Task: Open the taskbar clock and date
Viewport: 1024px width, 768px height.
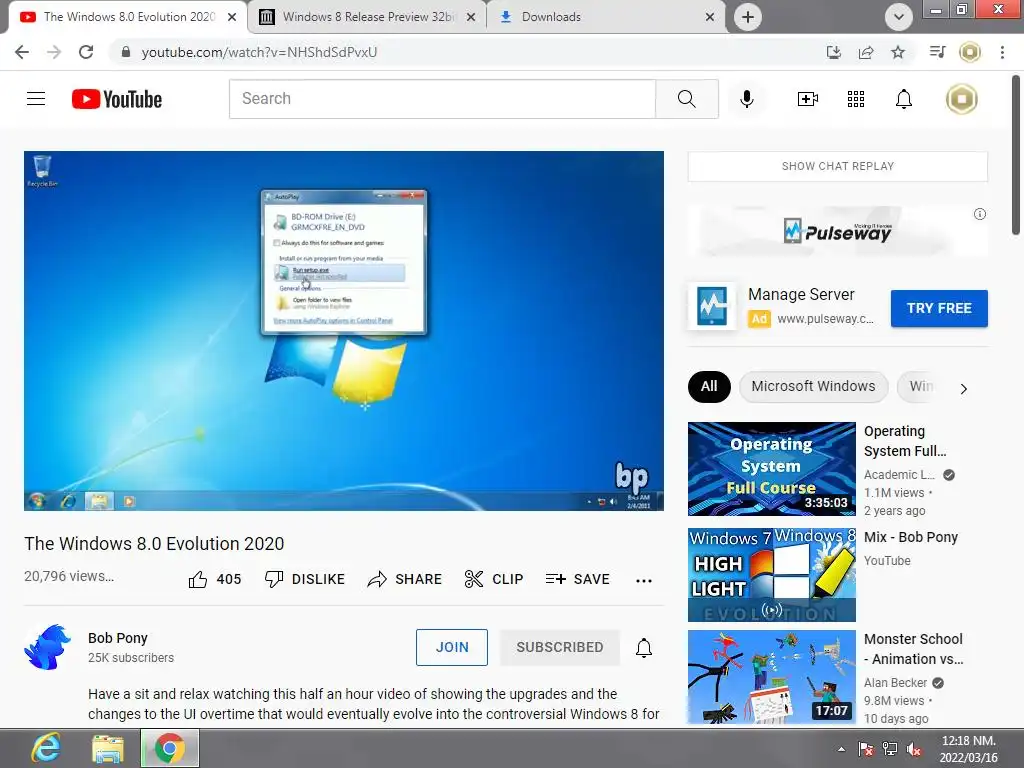Action: tap(968, 749)
